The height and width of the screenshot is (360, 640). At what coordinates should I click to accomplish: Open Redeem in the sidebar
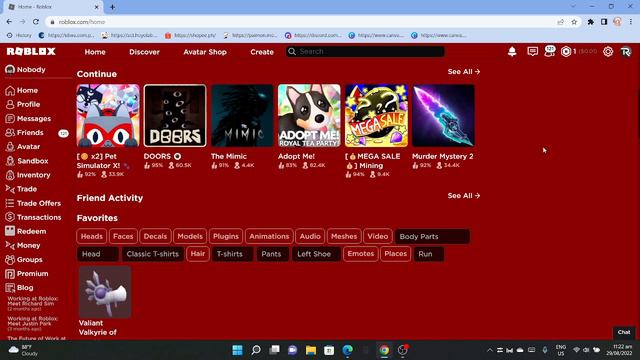(x=31, y=231)
